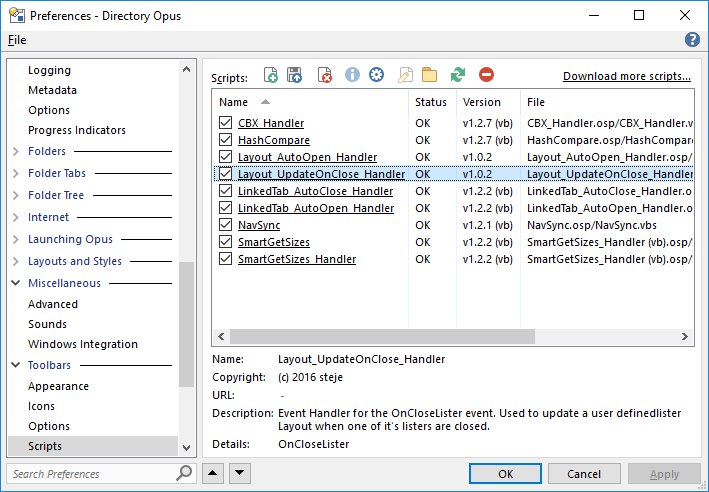Toggle the SmartGetSizes script checkbox
The image size is (709, 492).
click(x=225, y=242)
